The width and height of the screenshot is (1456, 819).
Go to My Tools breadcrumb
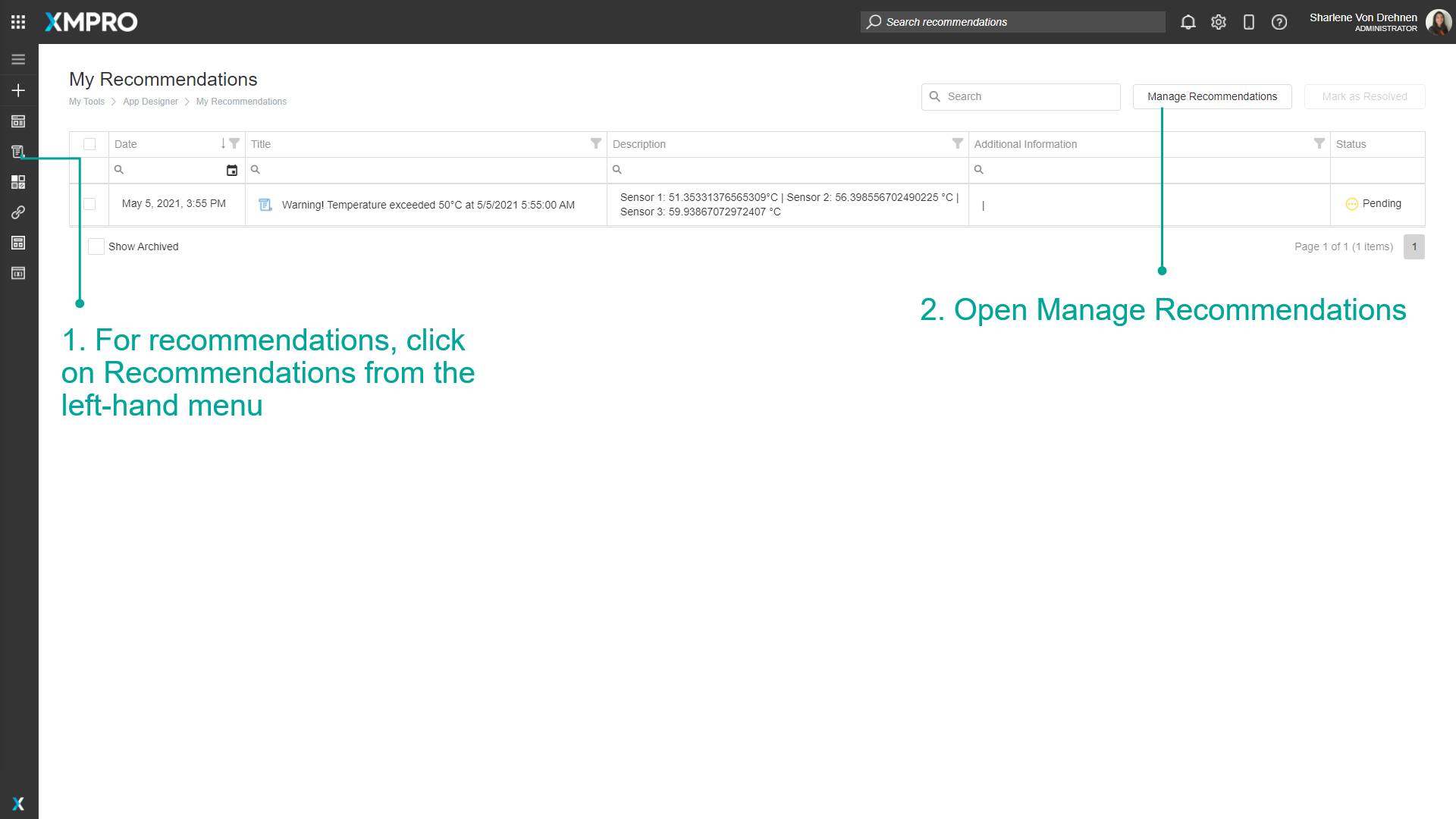click(86, 102)
